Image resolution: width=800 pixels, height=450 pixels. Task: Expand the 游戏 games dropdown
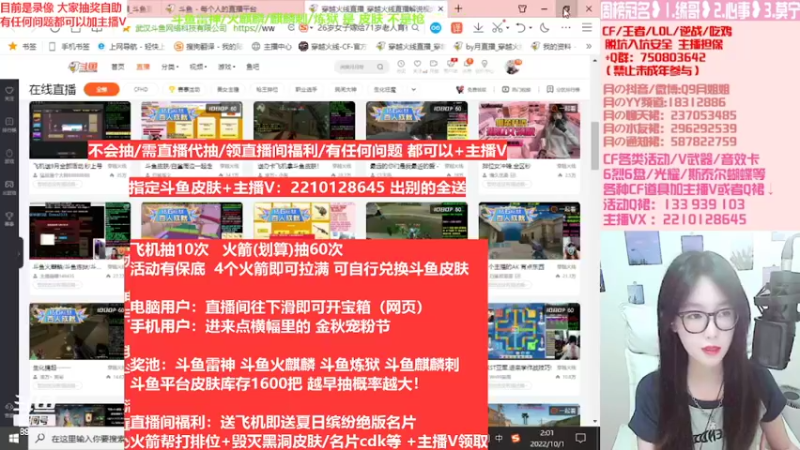coord(226,67)
